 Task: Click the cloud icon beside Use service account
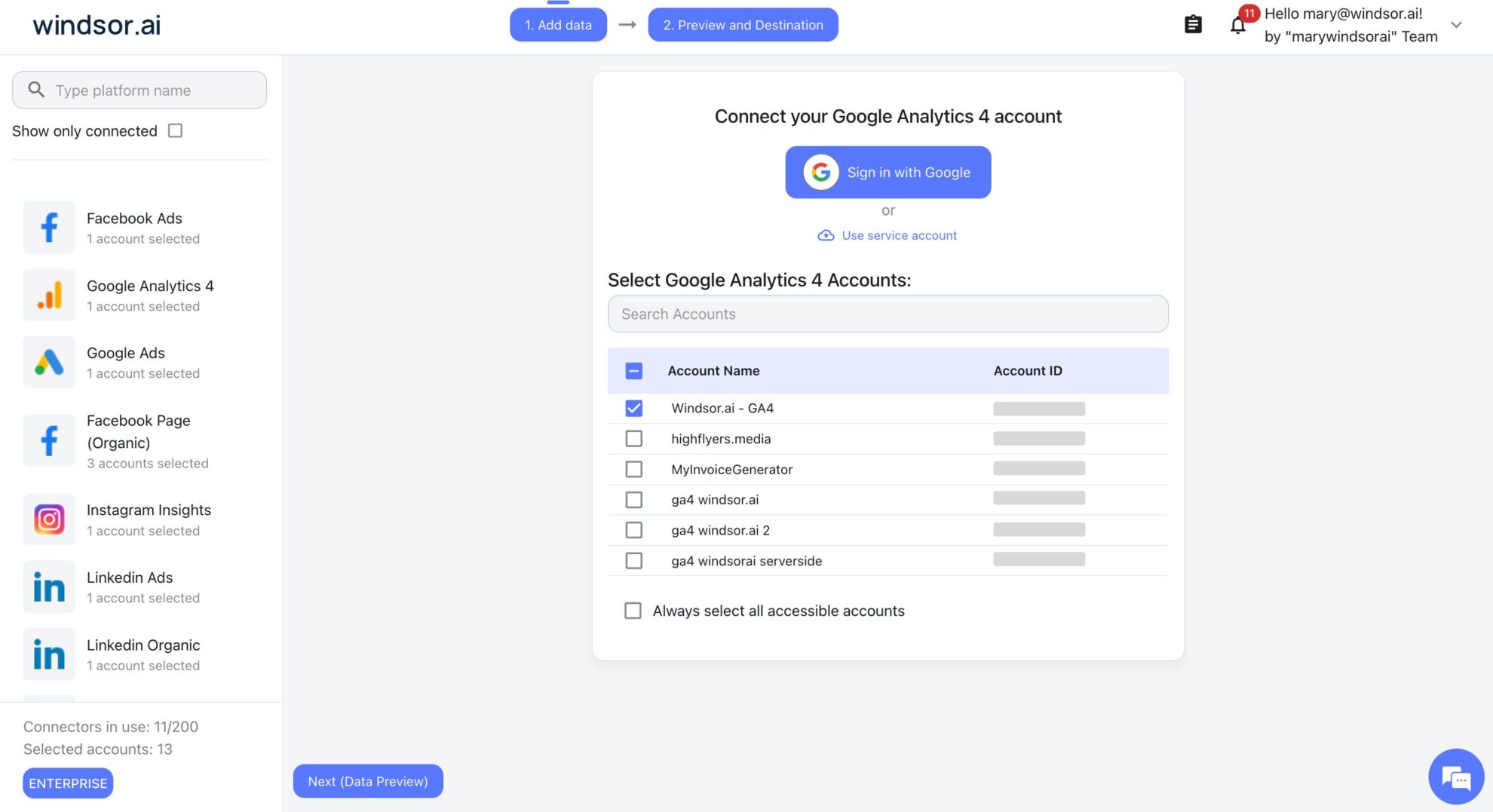point(826,235)
